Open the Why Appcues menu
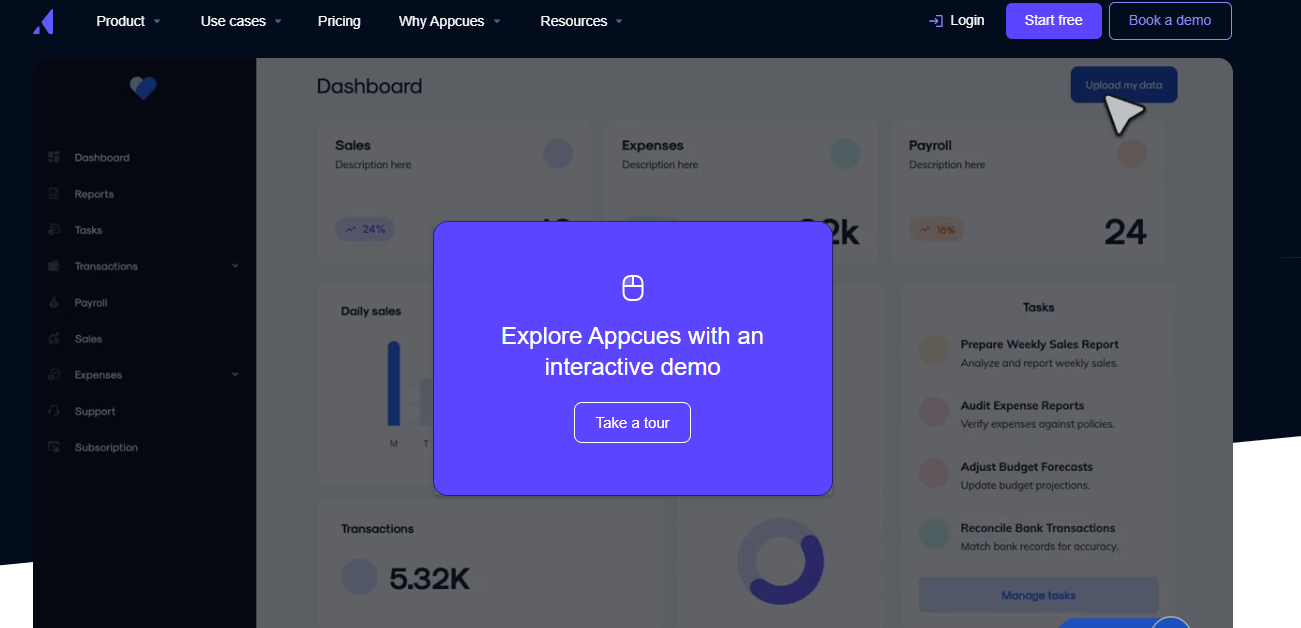Screen dimensions: 1301x628 pos(441,21)
